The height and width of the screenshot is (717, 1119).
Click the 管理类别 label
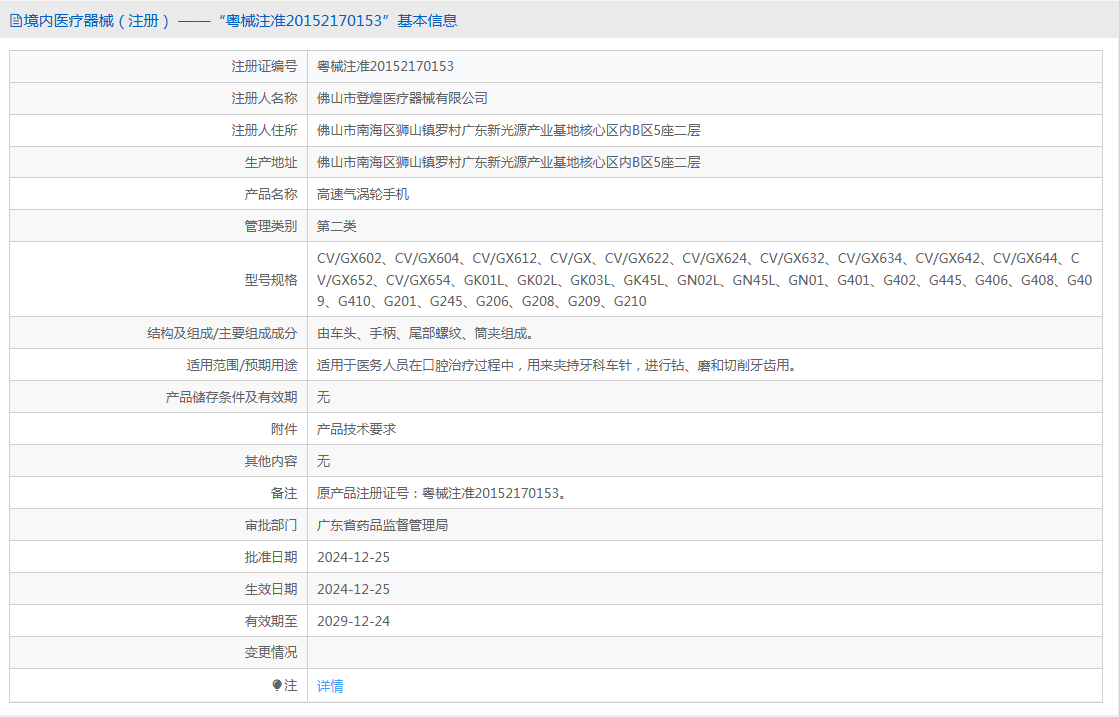point(270,226)
